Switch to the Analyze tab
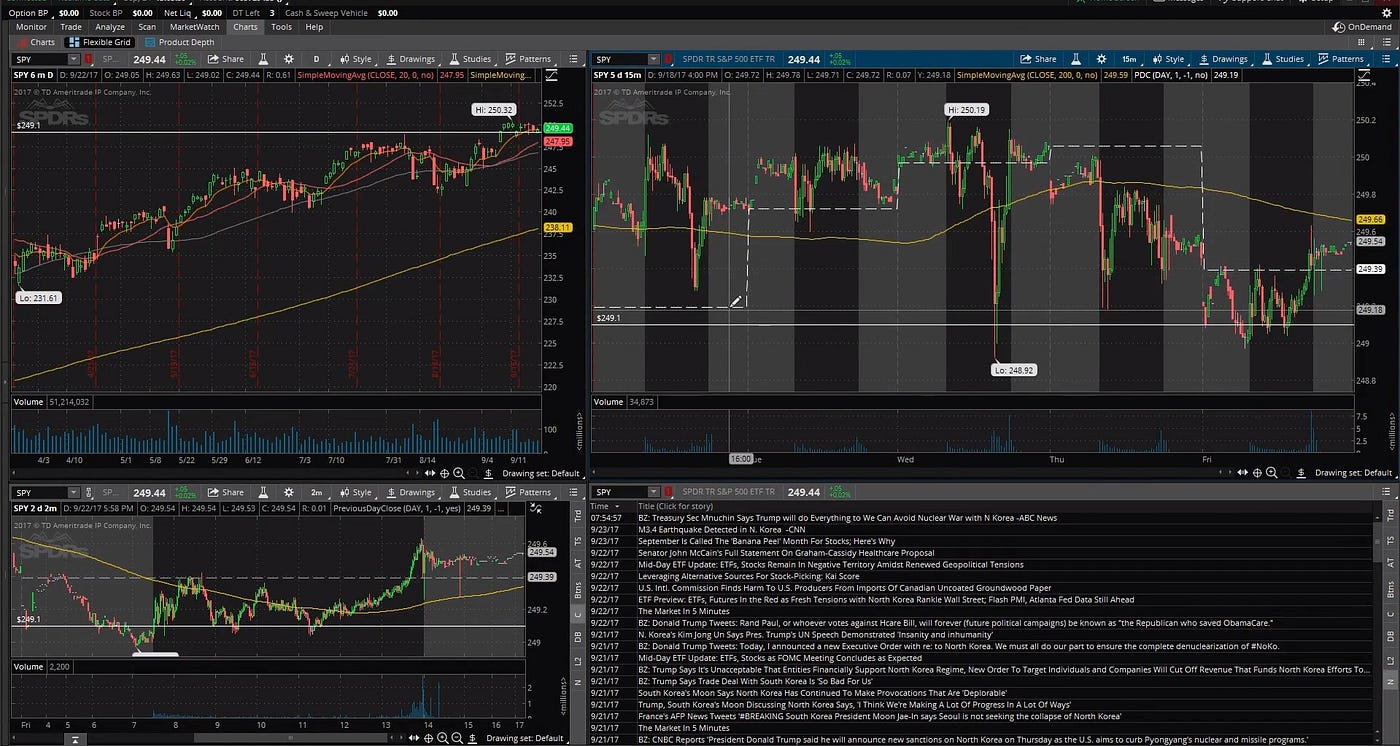The width and height of the screenshot is (1400, 746). click(x=110, y=27)
